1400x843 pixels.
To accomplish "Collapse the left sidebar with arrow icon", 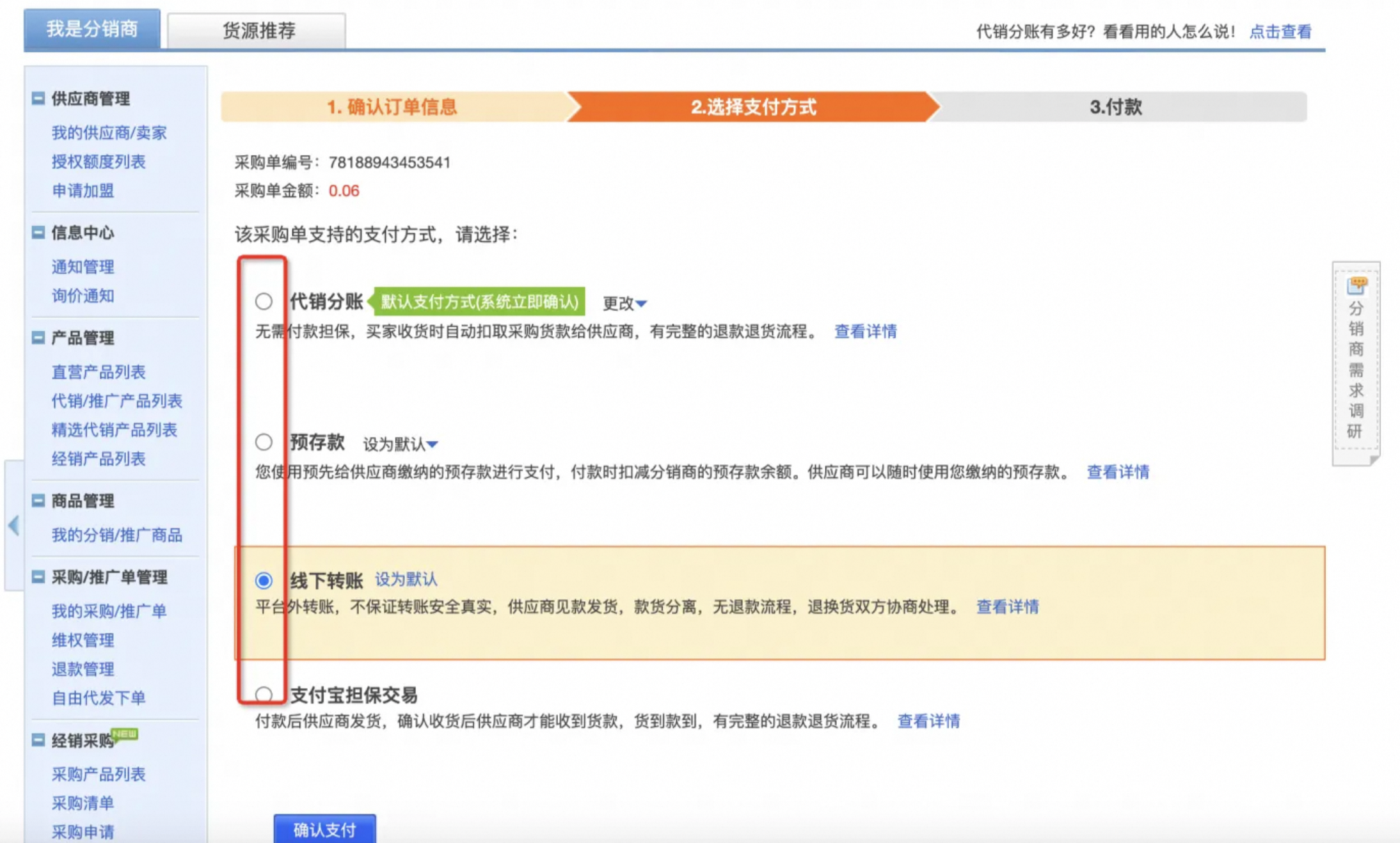I will (x=13, y=526).
